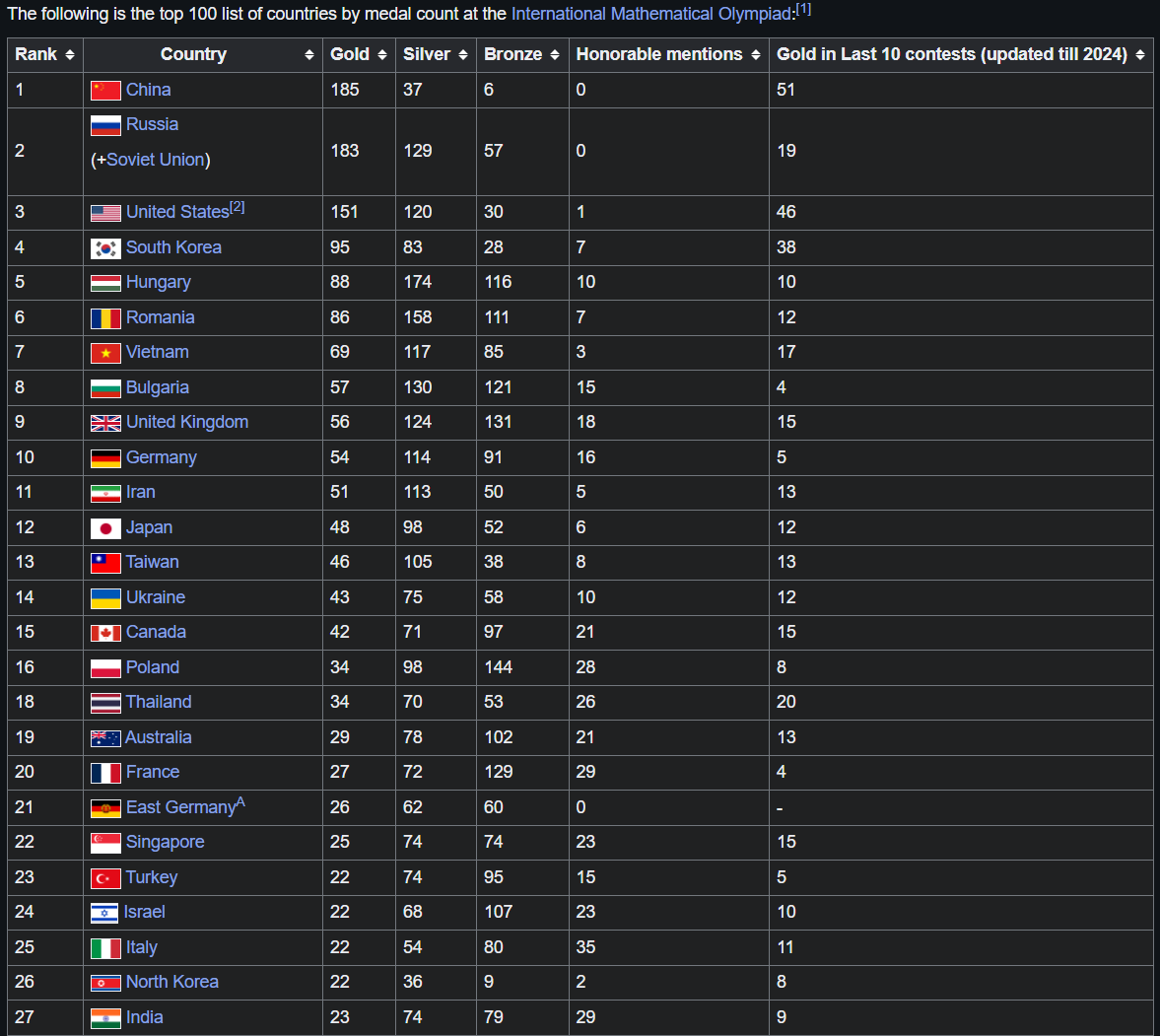1160x1036 pixels.
Task: Click the Italy flag icon
Action: pyautogui.click(x=105, y=948)
